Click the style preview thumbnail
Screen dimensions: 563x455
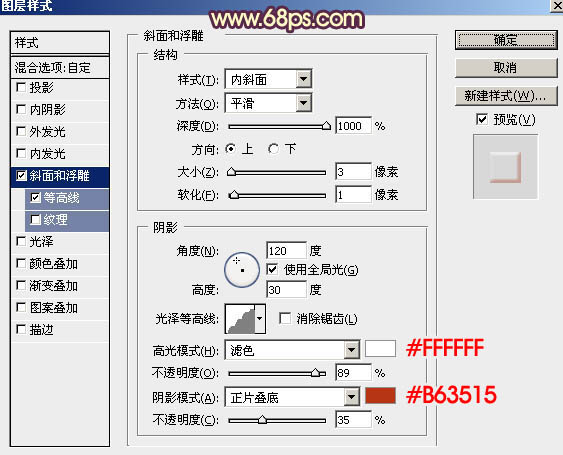click(x=505, y=166)
